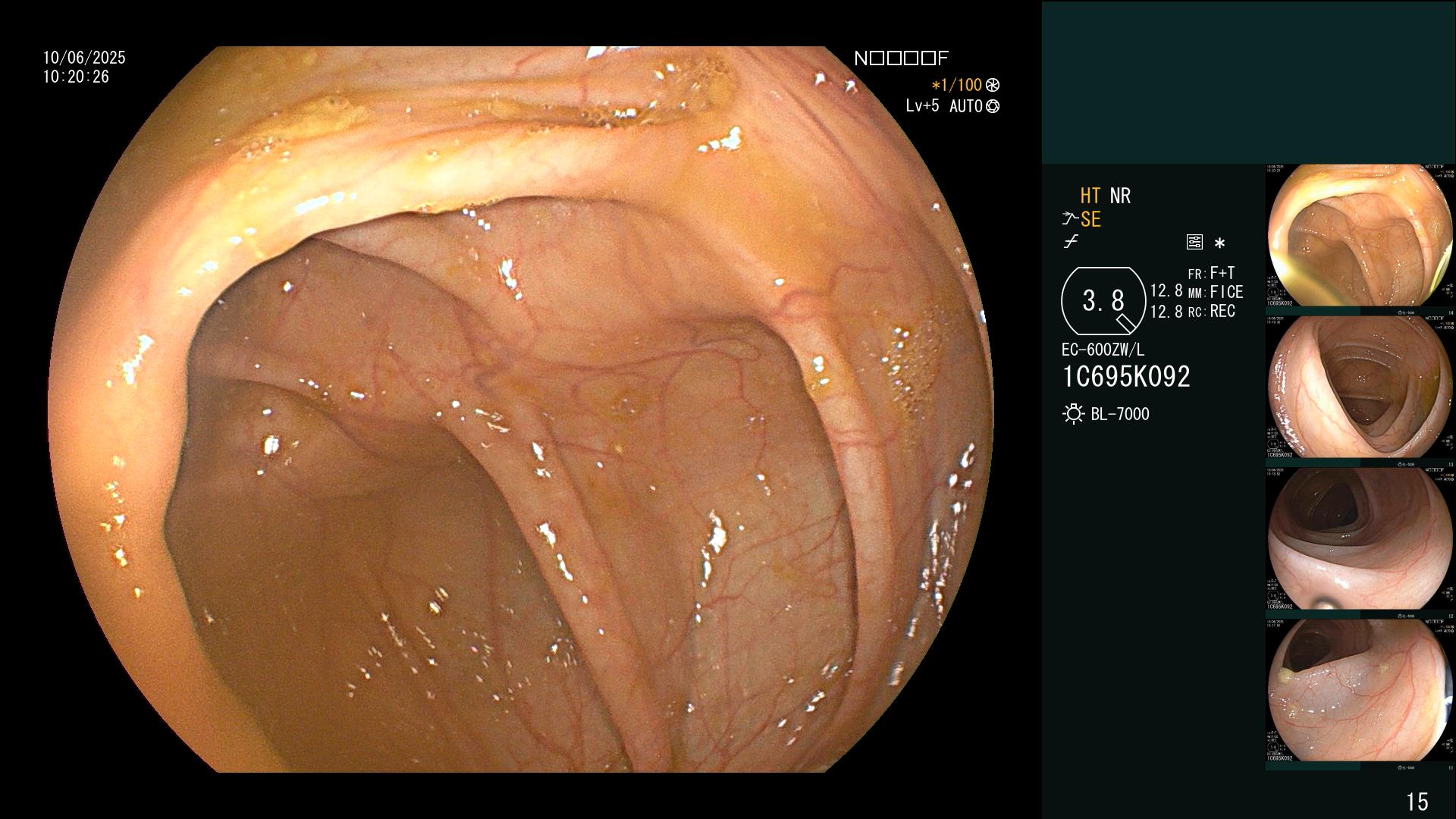
Task: Click the FR: F+T setting
Action: [1211, 273]
